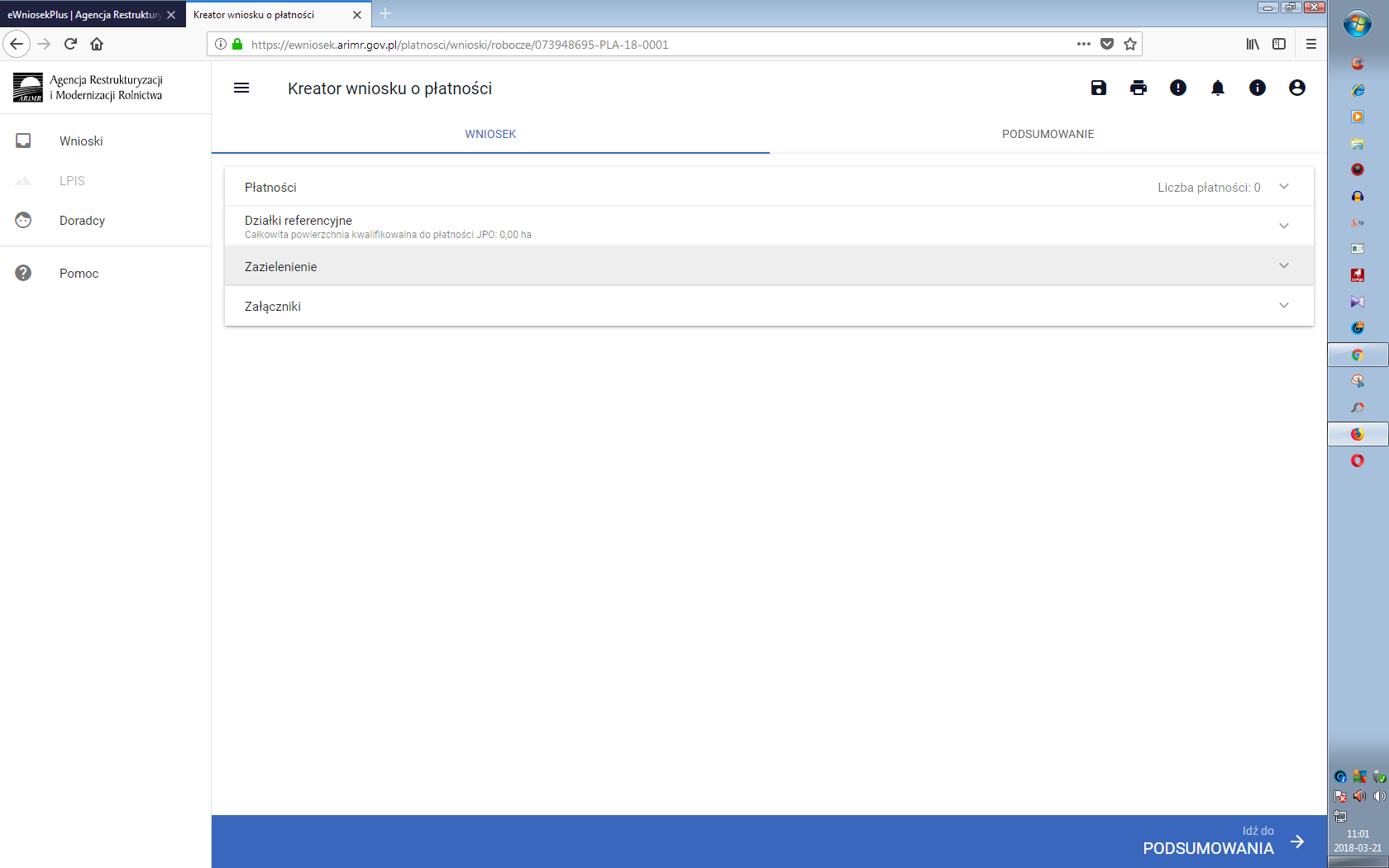
Task: Click Idź do PODSUMOWANIA button
Action: (1222, 842)
